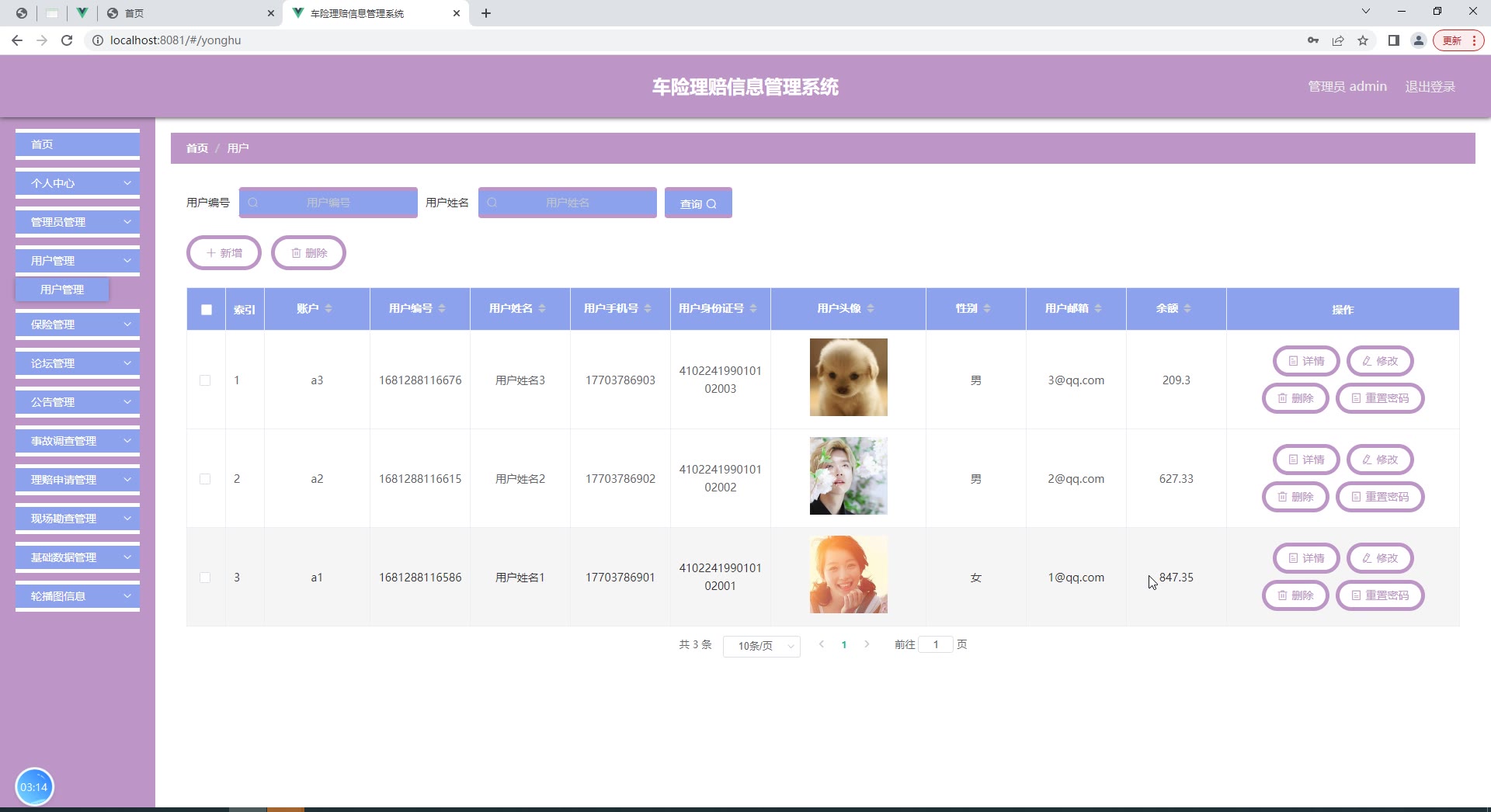
Task: Sort table by 余额 column arrows
Action: [x=1187, y=309]
